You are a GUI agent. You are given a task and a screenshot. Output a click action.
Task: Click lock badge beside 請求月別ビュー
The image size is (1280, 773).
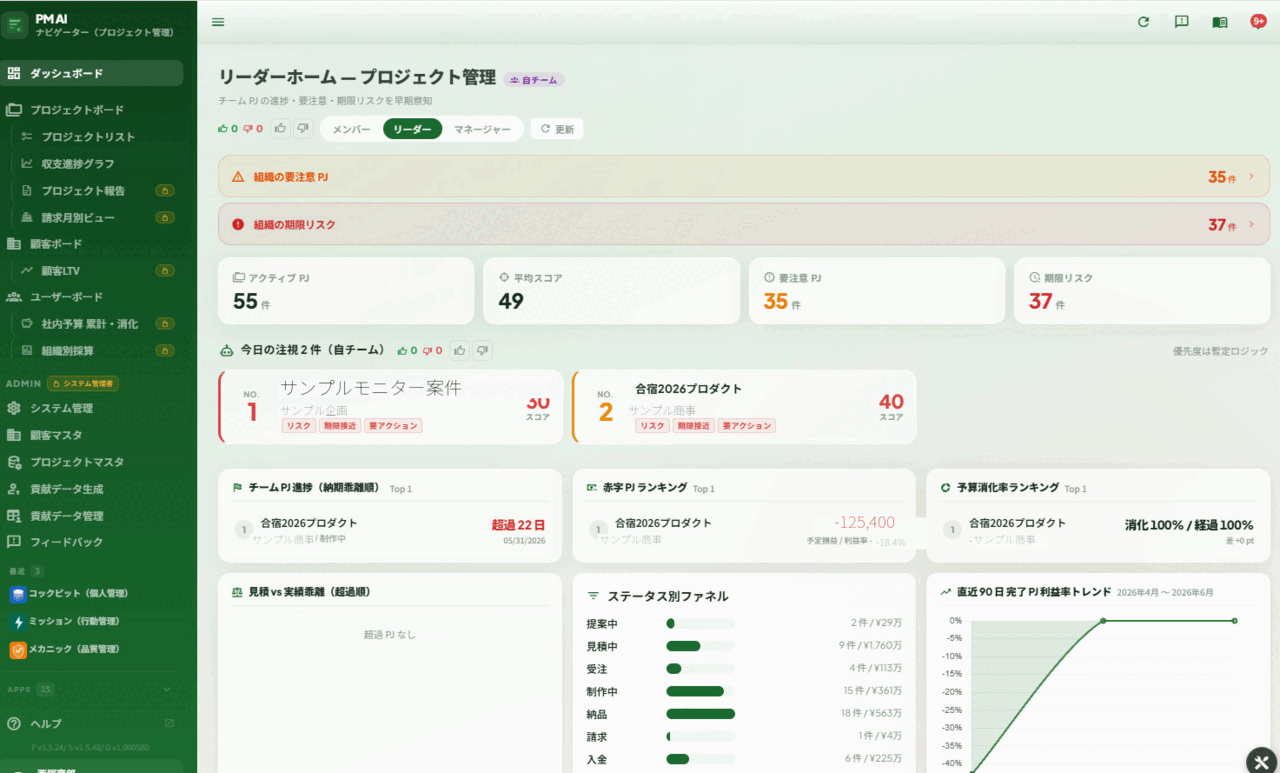point(165,217)
